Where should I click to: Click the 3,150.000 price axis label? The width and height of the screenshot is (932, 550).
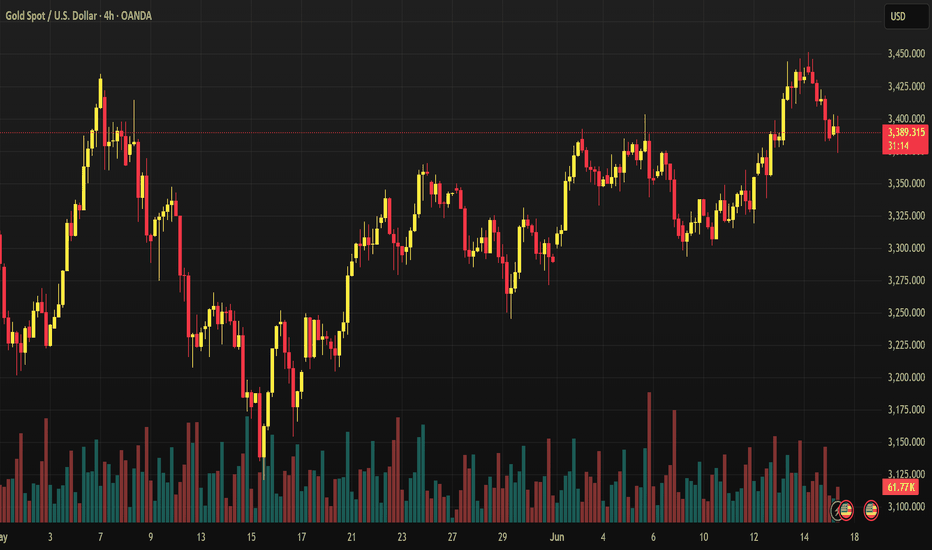click(x=906, y=442)
